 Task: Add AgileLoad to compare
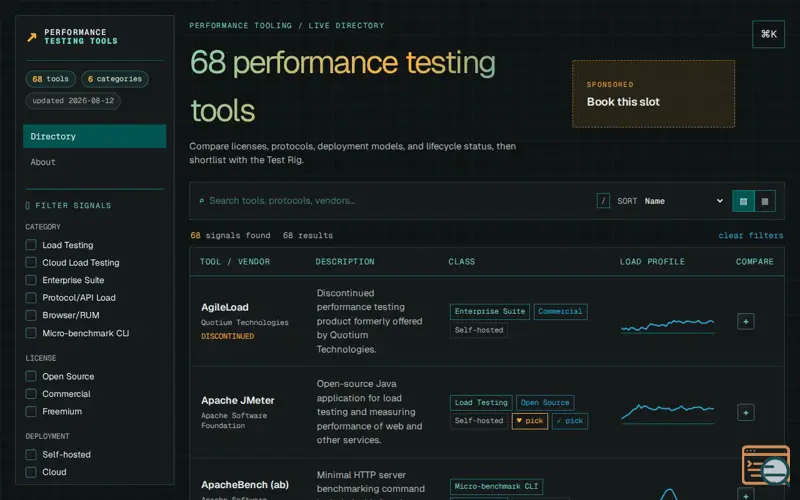point(745,321)
